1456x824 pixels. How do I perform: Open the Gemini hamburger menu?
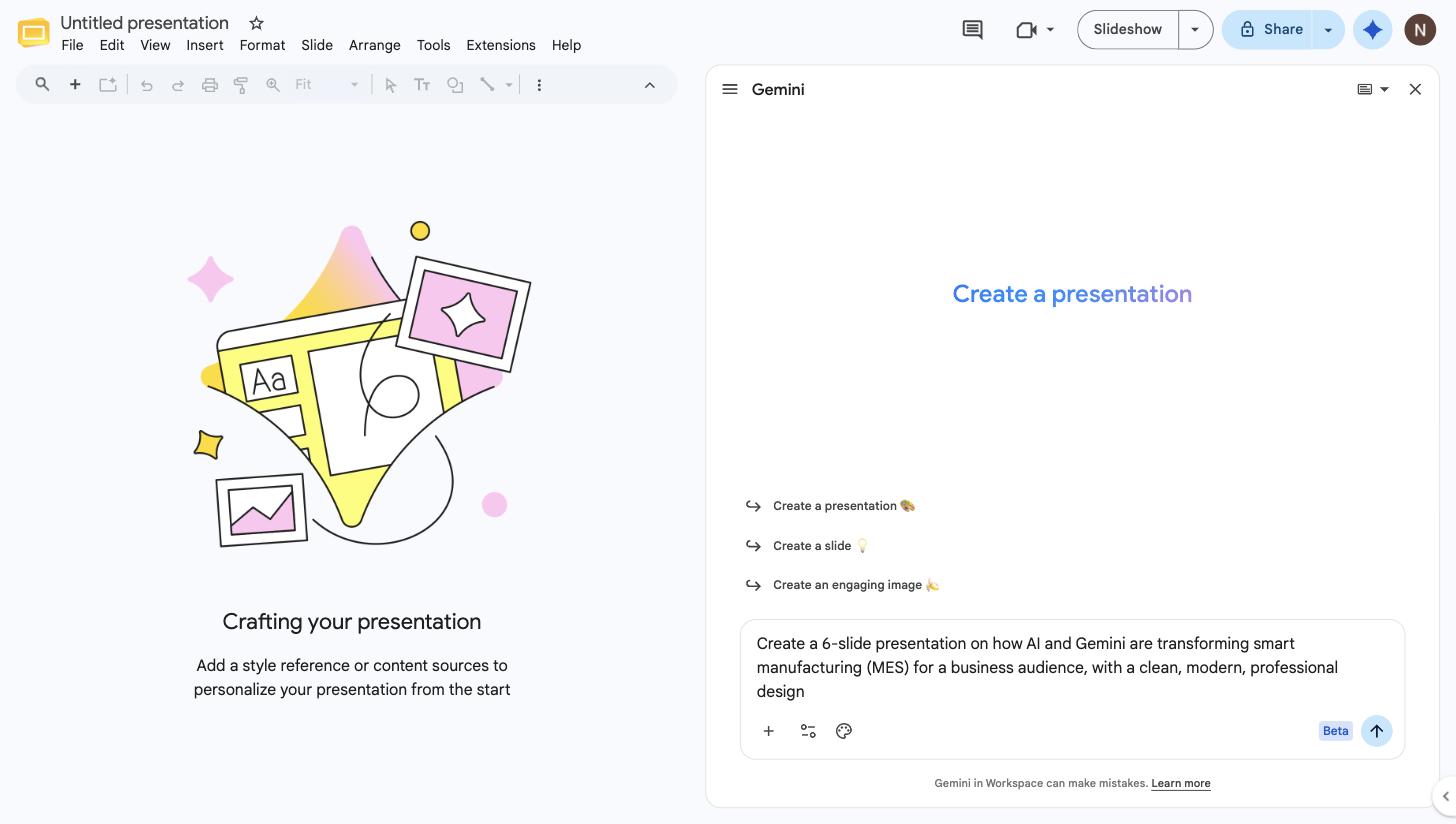730,89
